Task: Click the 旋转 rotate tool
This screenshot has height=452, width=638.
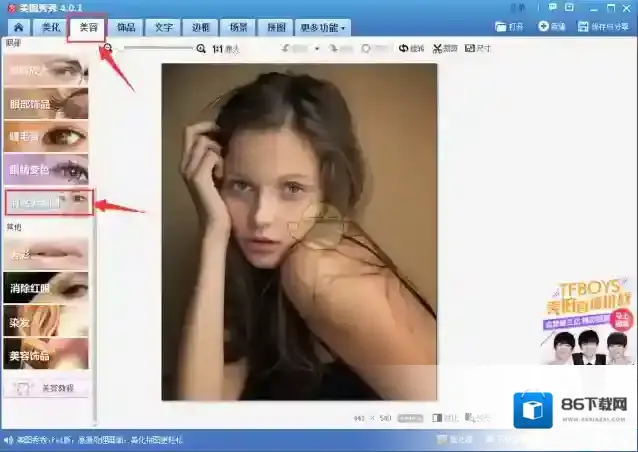Action: [x=411, y=48]
